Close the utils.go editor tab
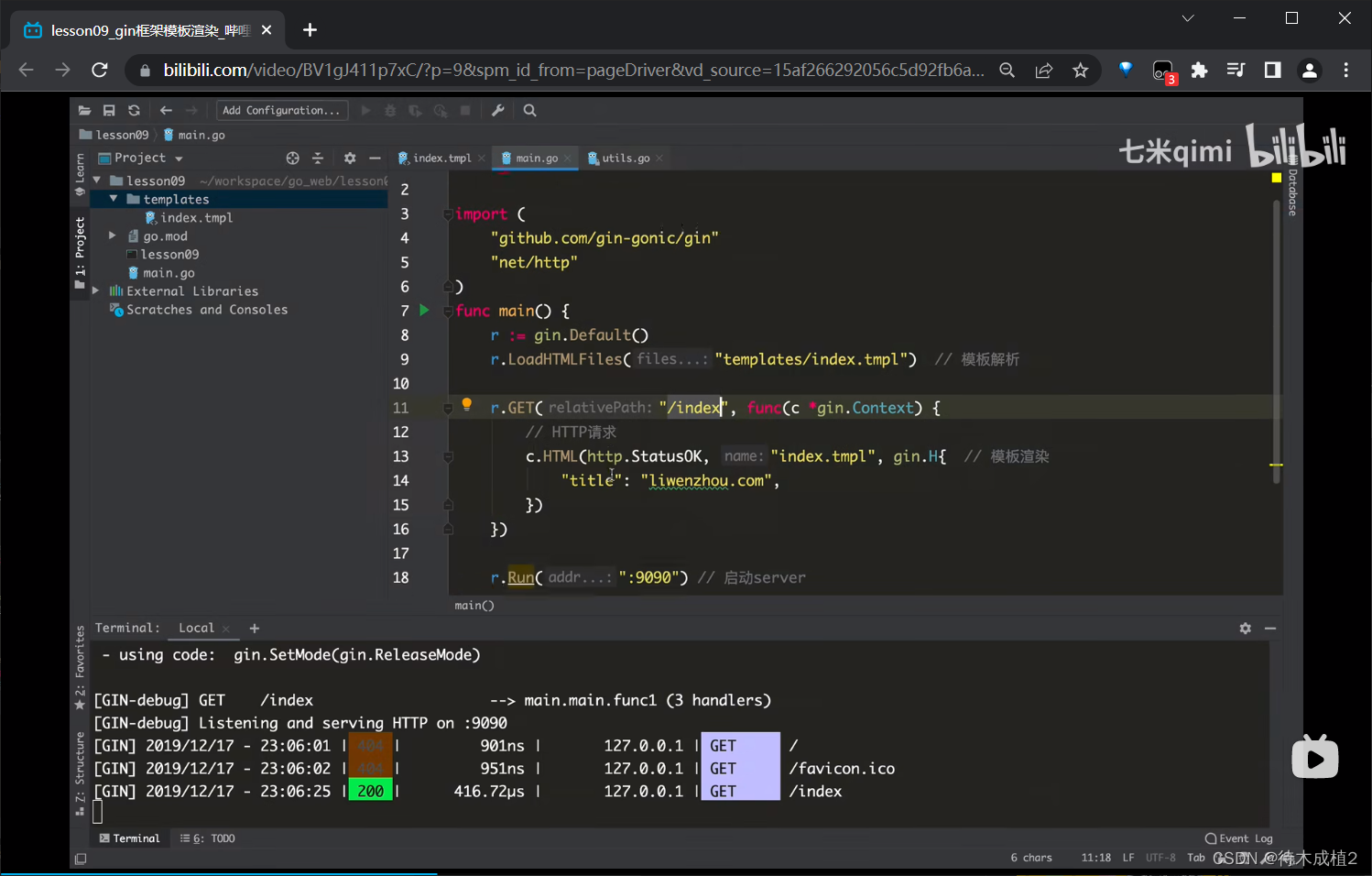 click(659, 159)
